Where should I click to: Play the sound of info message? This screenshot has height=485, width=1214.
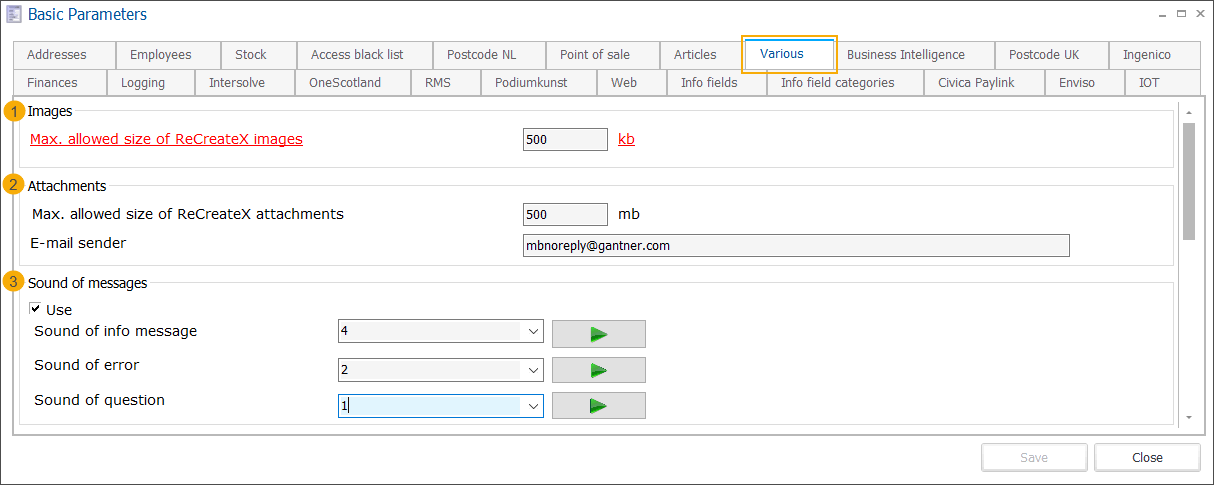point(598,333)
